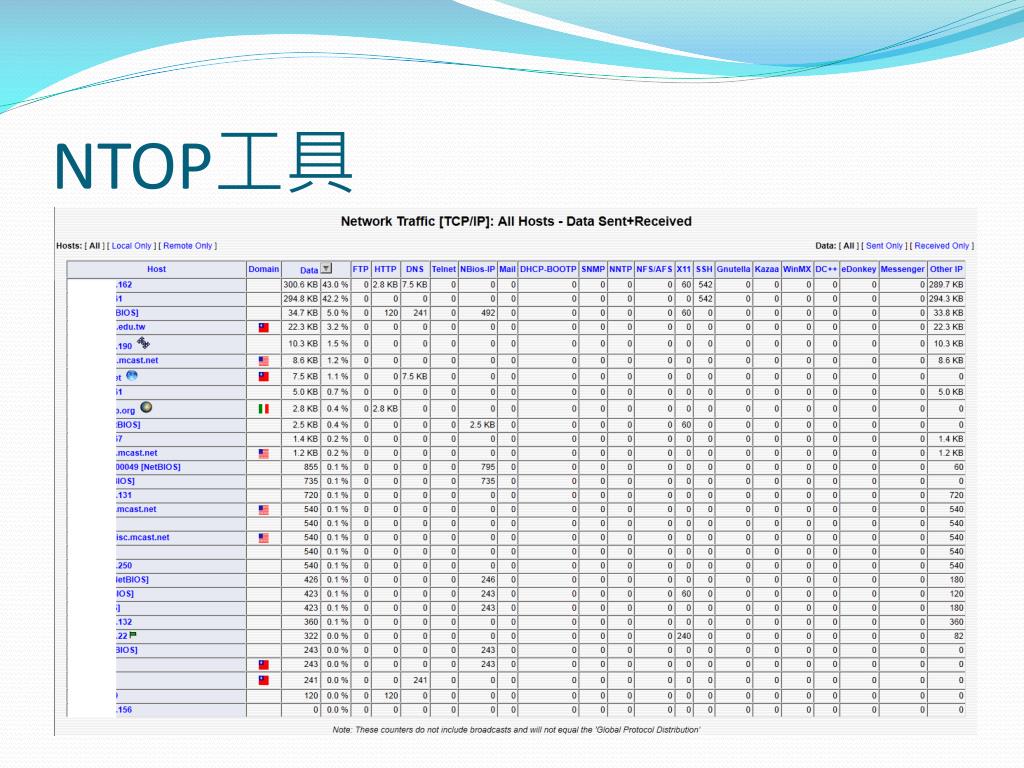Screen dimensions: 1024x768
Task: Select the 43.0 % percentage cell
Action: [335, 285]
